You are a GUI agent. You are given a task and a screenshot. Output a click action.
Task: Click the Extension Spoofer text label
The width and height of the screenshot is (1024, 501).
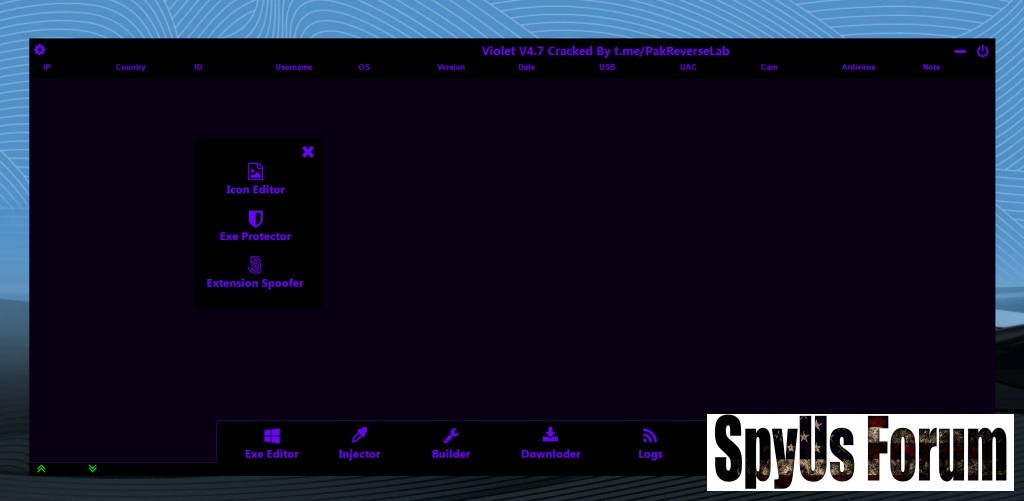[x=255, y=284]
